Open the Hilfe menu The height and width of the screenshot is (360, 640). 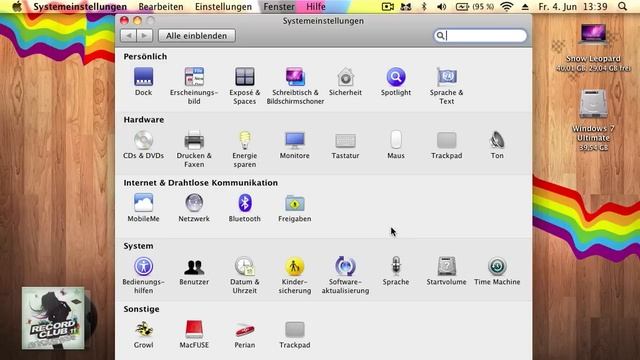(316, 7)
